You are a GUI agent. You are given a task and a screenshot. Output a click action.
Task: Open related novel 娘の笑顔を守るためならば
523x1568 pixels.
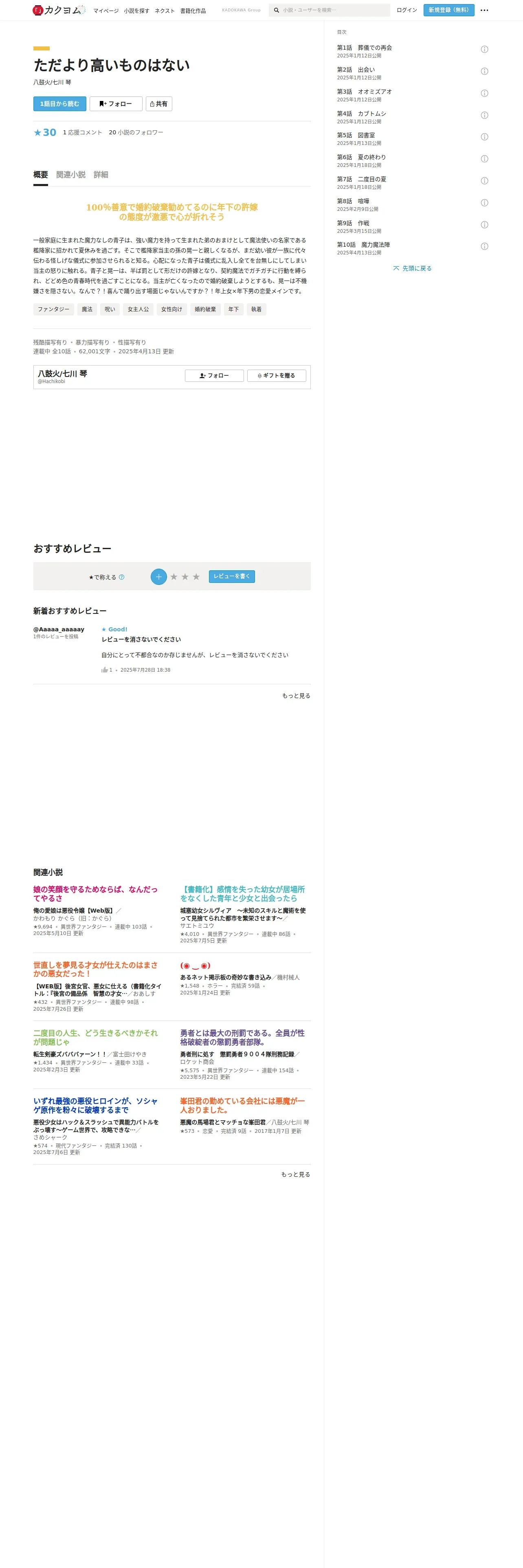(x=96, y=893)
